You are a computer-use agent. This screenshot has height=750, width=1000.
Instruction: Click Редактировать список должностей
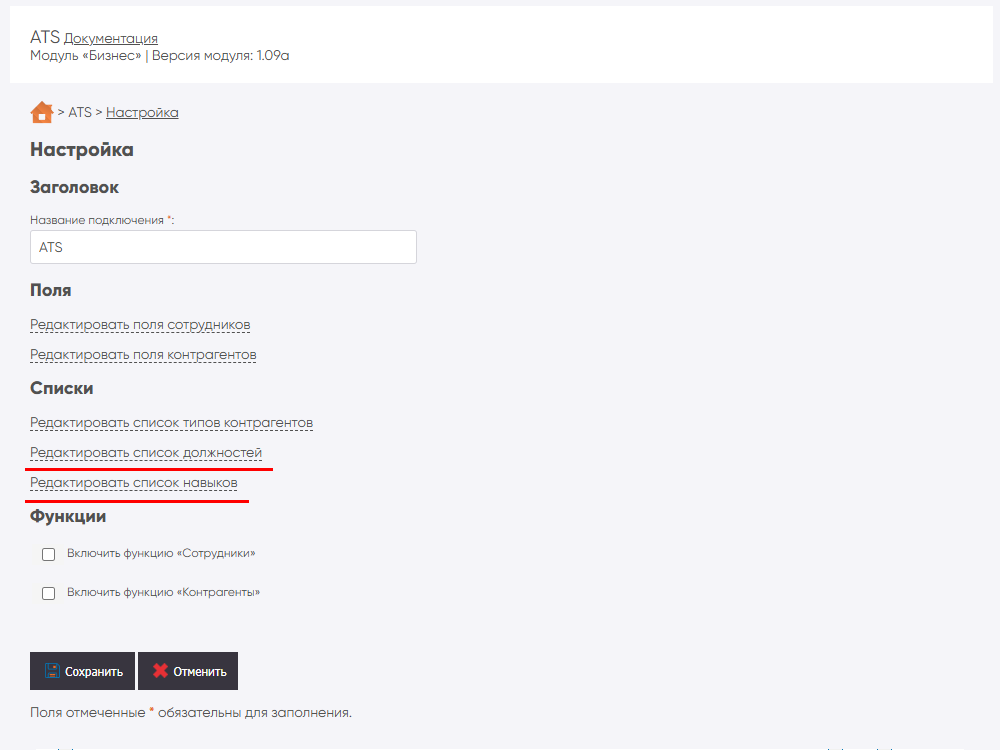[146, 453]
